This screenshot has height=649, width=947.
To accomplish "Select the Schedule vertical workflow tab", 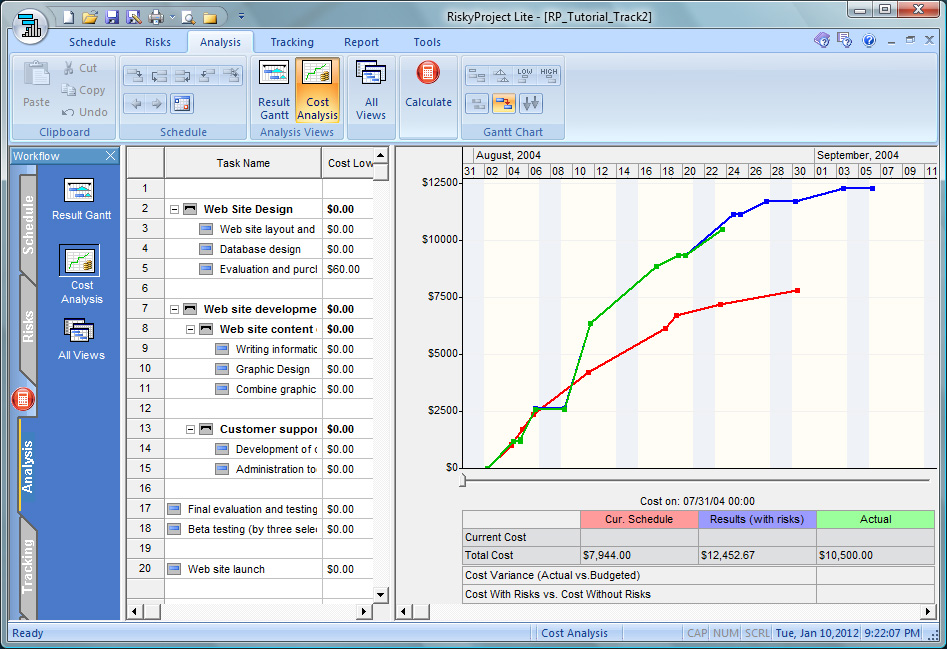I will point(28,225).
